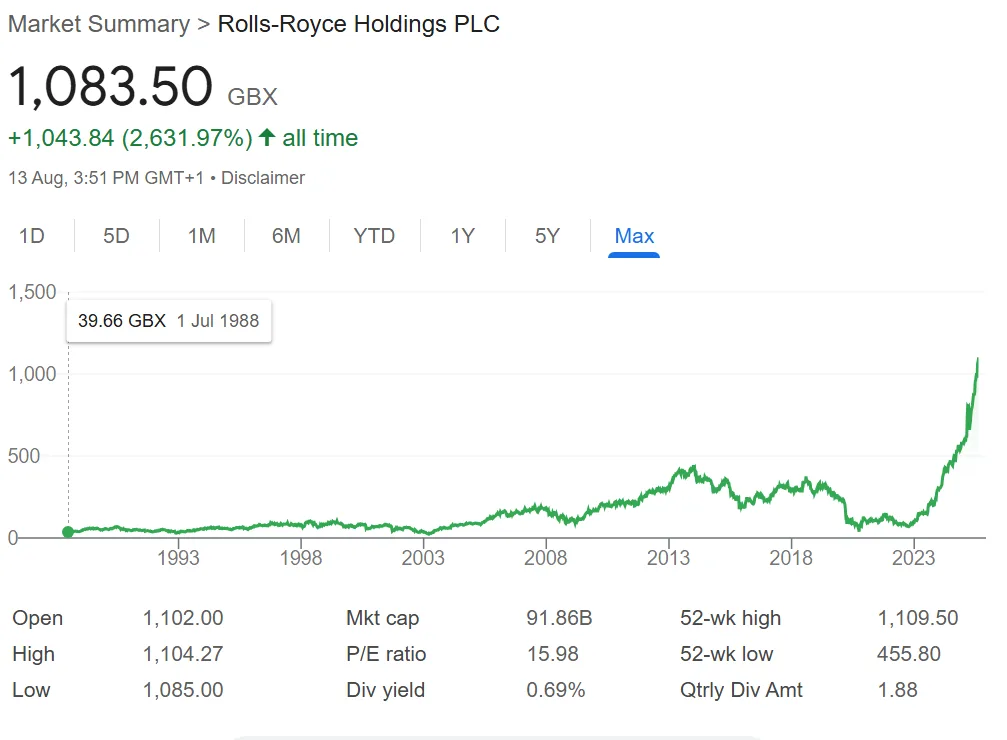
Task: Show the 1M price chart
Action: [x=202, y=236]
